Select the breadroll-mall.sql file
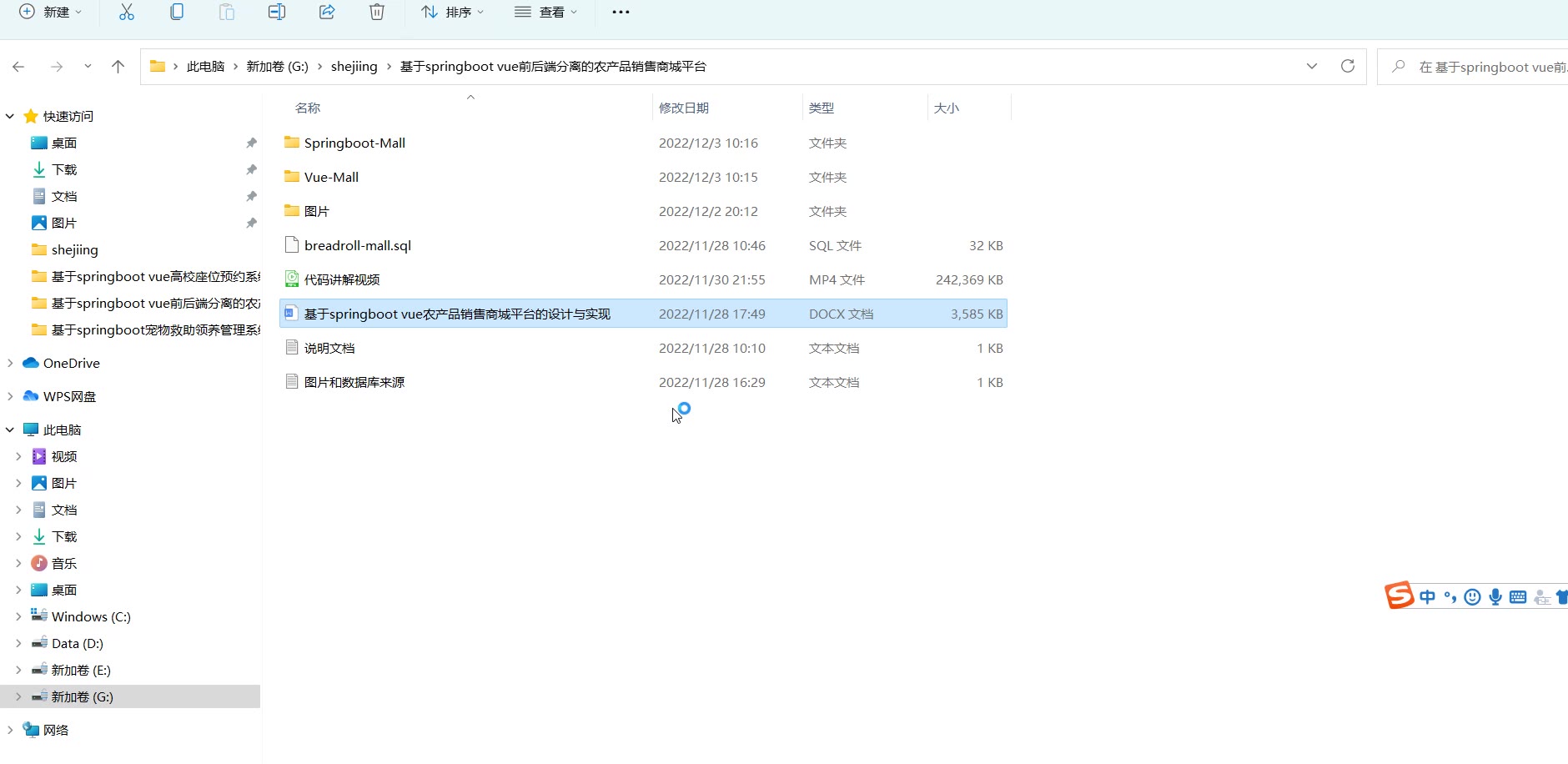The width and height of the screenshot is (1568, 764). [357, 245]
